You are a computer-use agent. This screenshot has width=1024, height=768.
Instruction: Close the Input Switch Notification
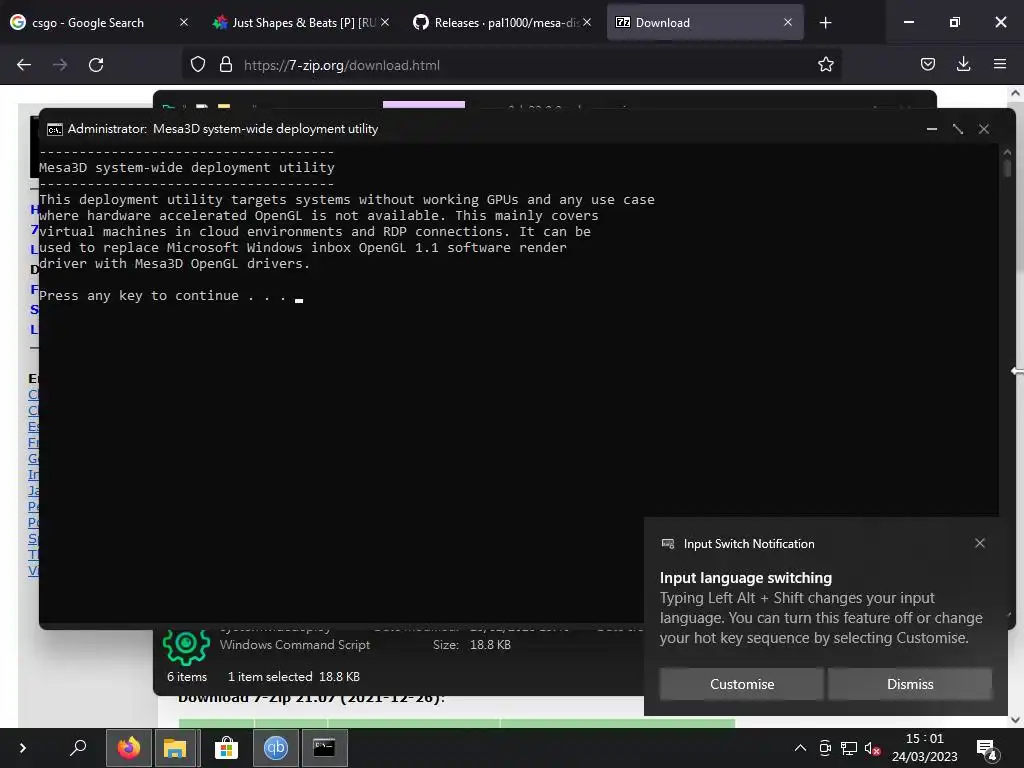pos(980,543)
